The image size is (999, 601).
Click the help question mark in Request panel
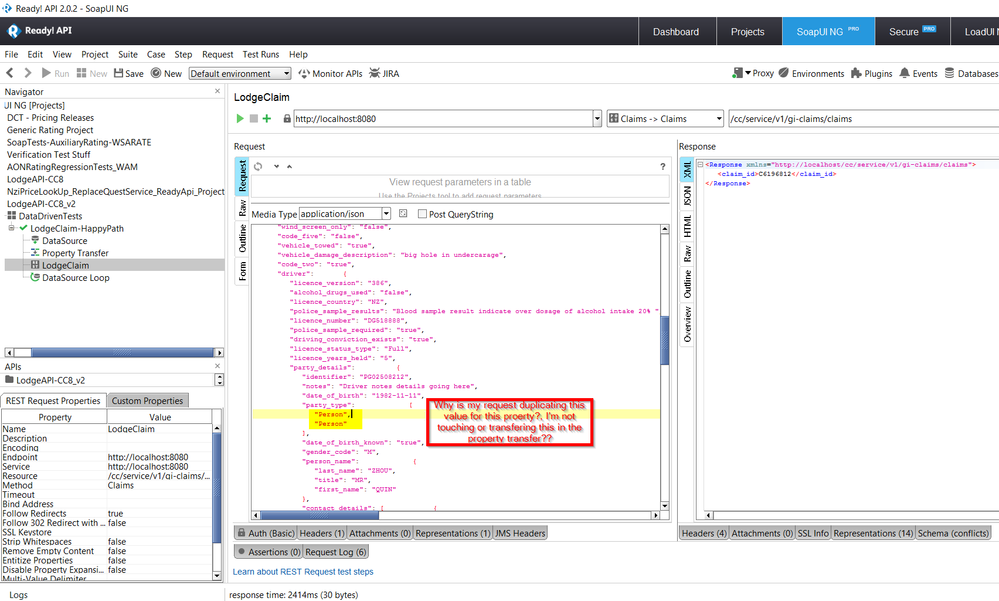coord(662,166)
